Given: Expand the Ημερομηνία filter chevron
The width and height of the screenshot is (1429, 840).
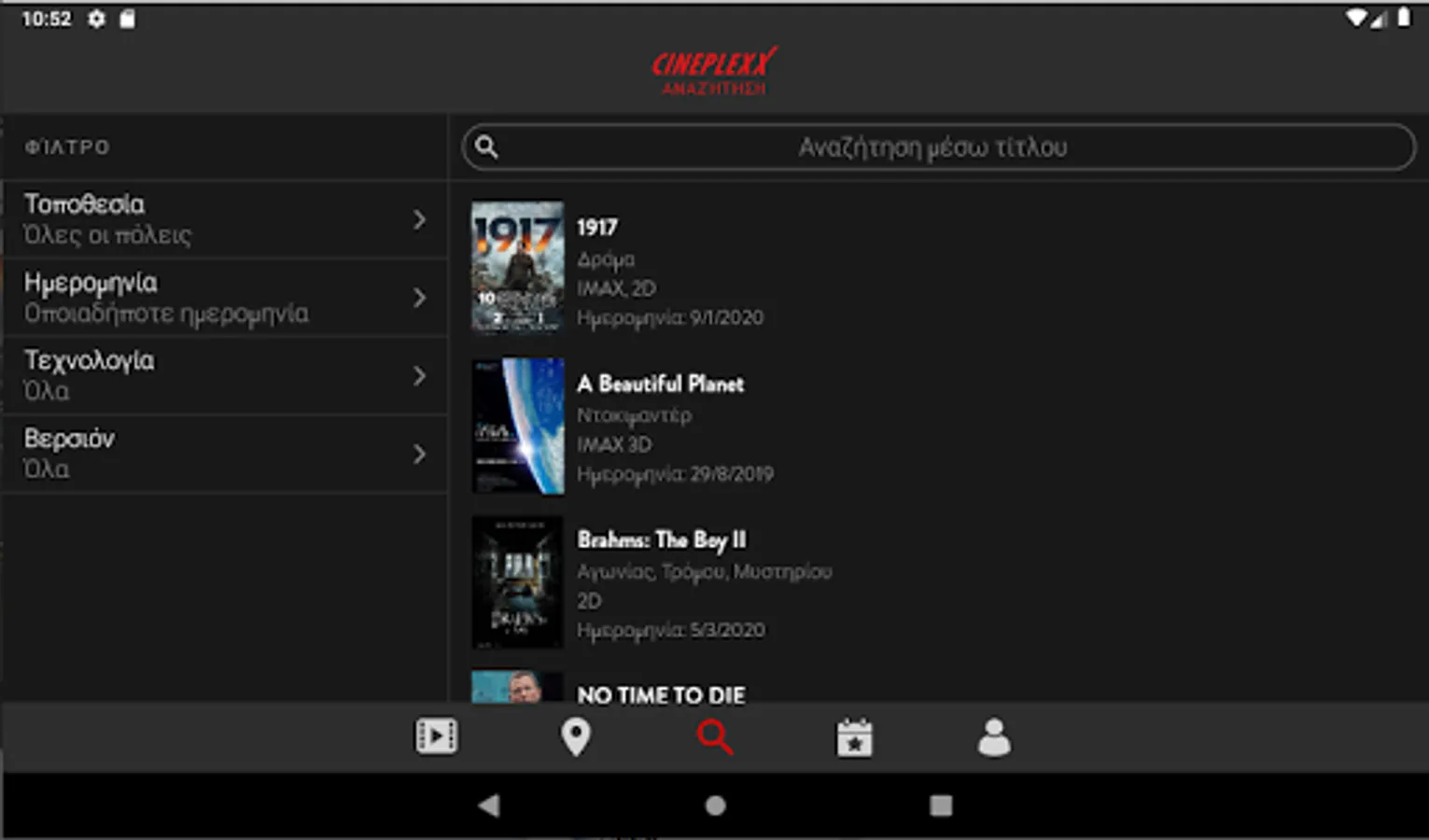Looking at the screenshot, I should tap(420, 298).
